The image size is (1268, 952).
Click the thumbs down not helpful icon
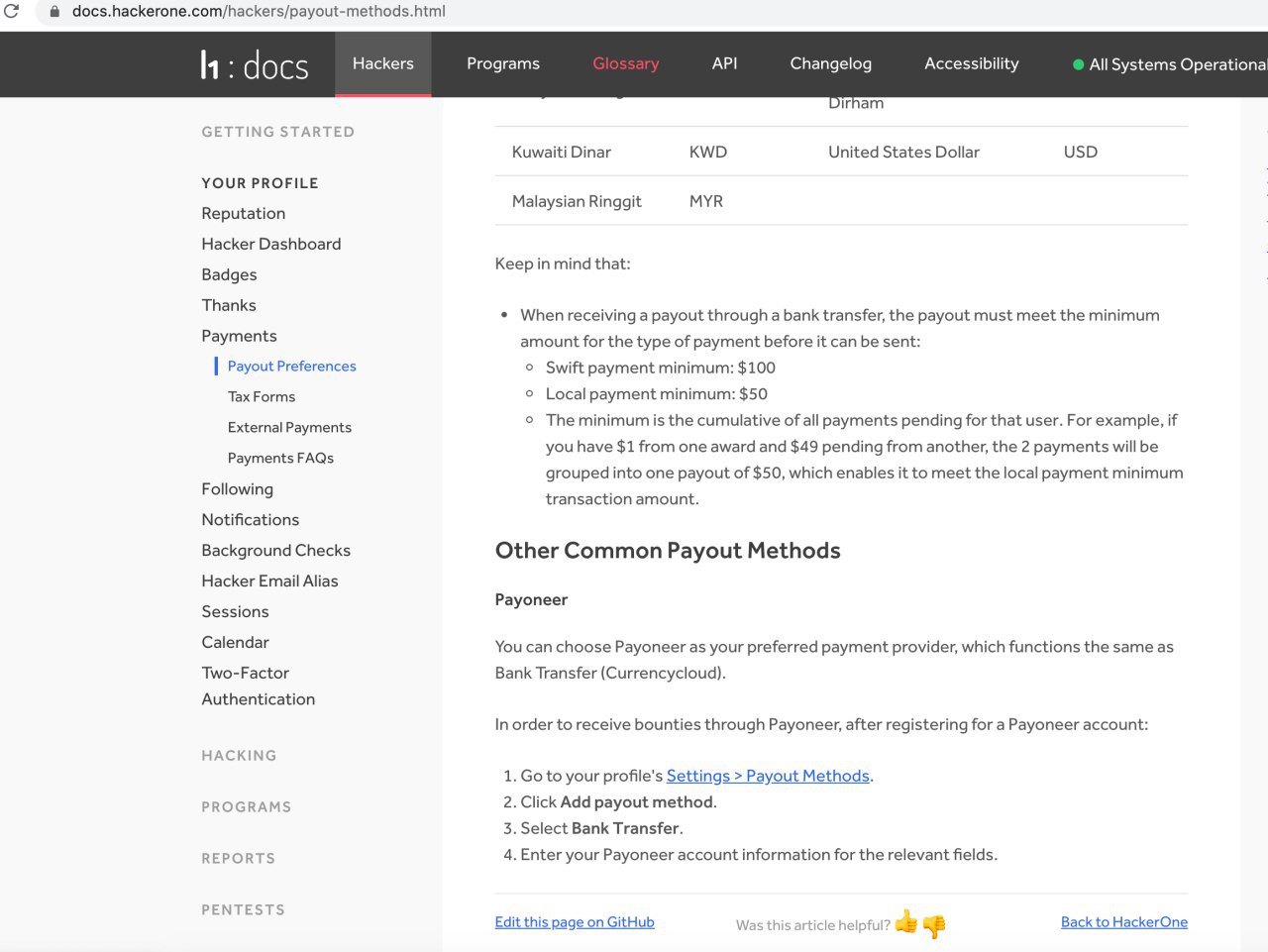tap(934, 926)
